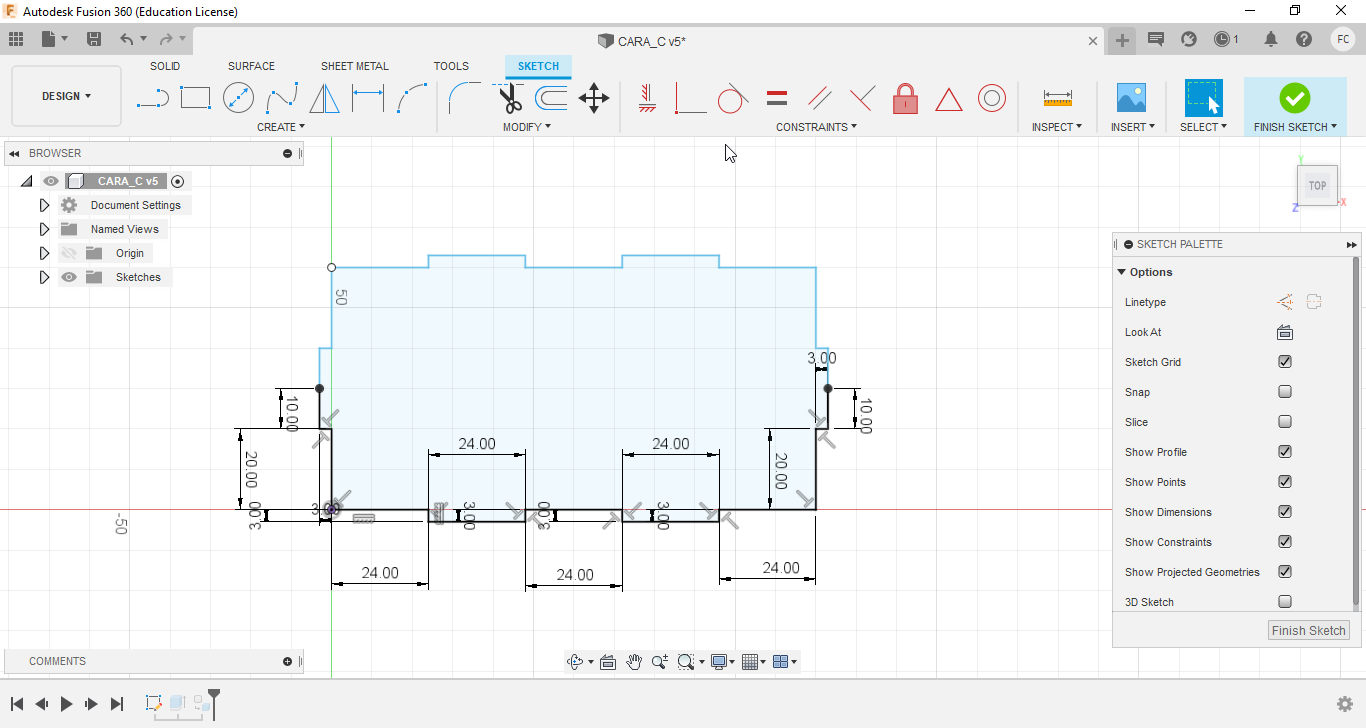Open the CREATE dropdown menu

(x=281, y=127)
